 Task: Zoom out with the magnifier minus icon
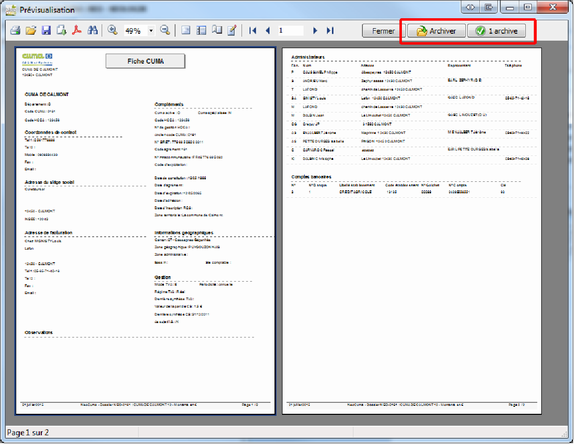165,30
